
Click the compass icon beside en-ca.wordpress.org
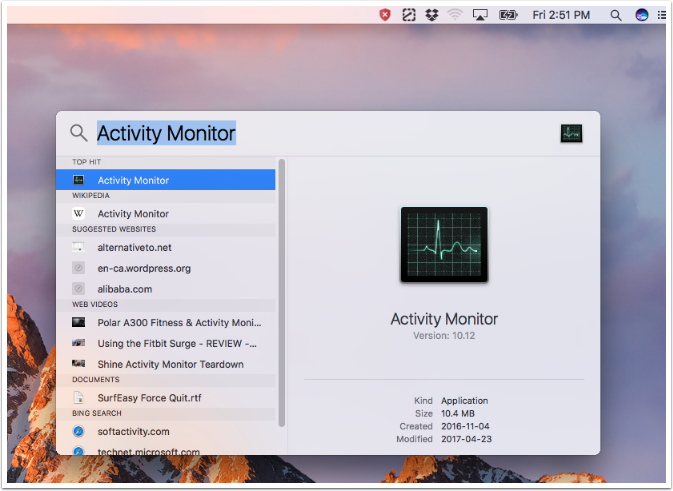coord(79,268)
